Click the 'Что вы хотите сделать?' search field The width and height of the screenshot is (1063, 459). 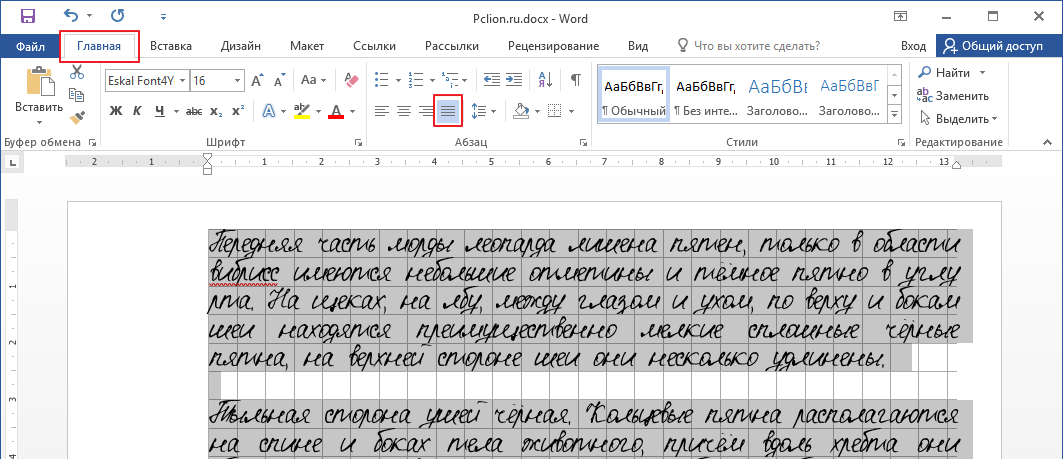click(756, 46)
